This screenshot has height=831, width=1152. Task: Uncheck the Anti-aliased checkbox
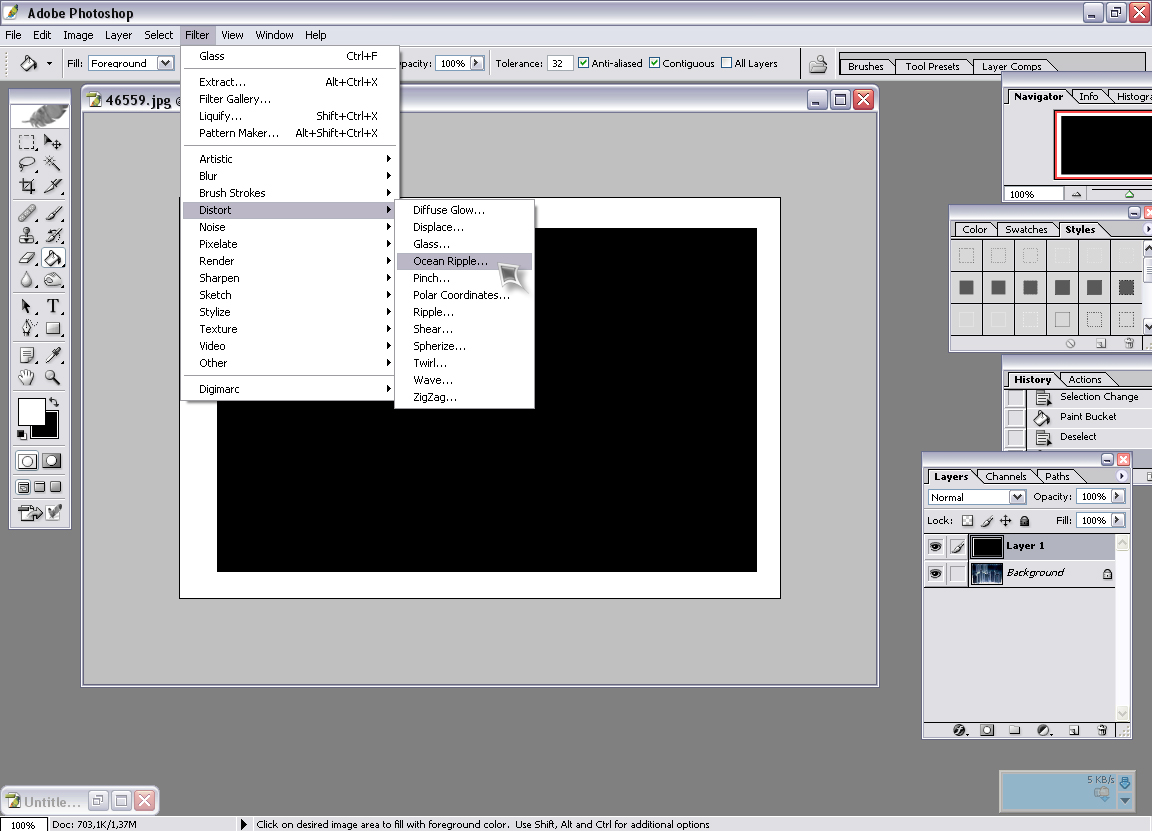584,63
